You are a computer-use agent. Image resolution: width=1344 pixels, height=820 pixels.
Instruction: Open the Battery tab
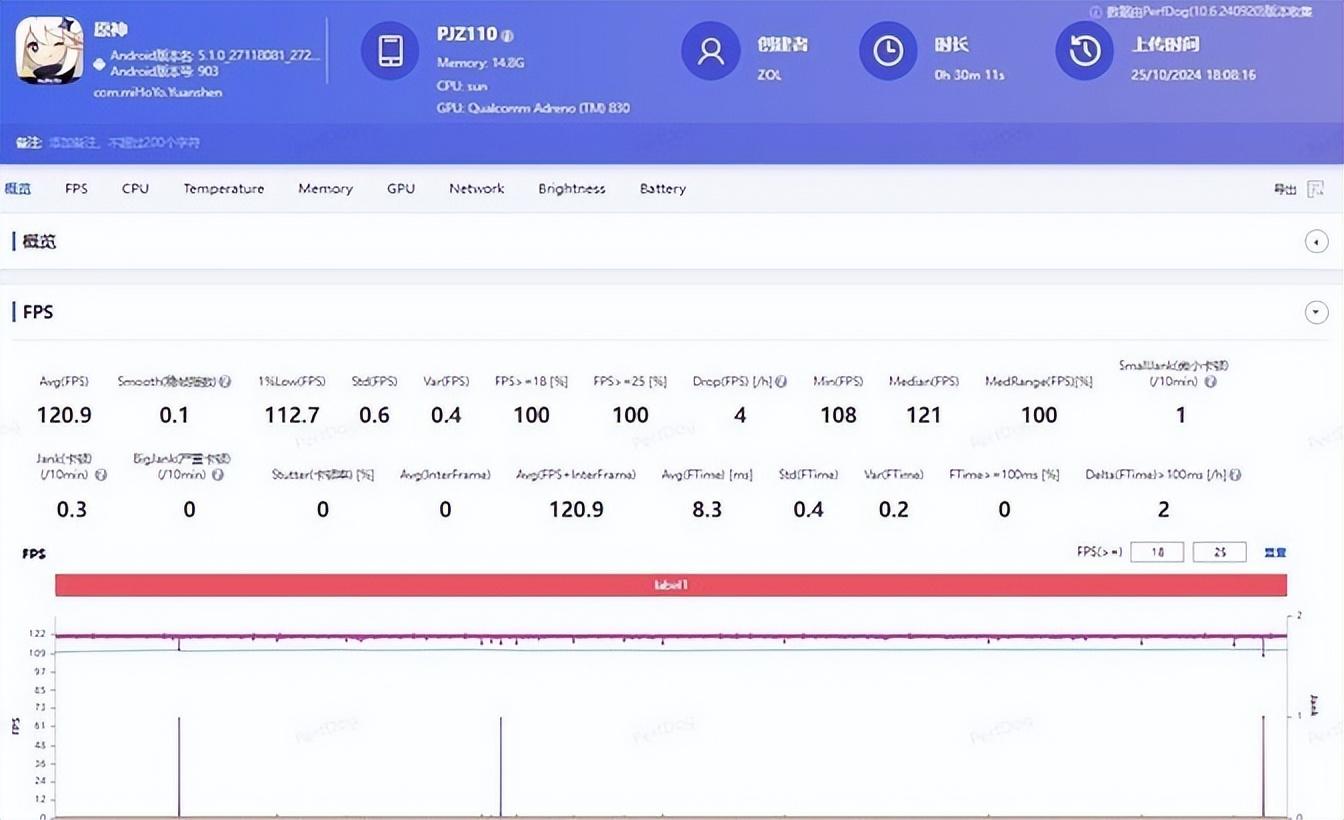coord(662,189)
